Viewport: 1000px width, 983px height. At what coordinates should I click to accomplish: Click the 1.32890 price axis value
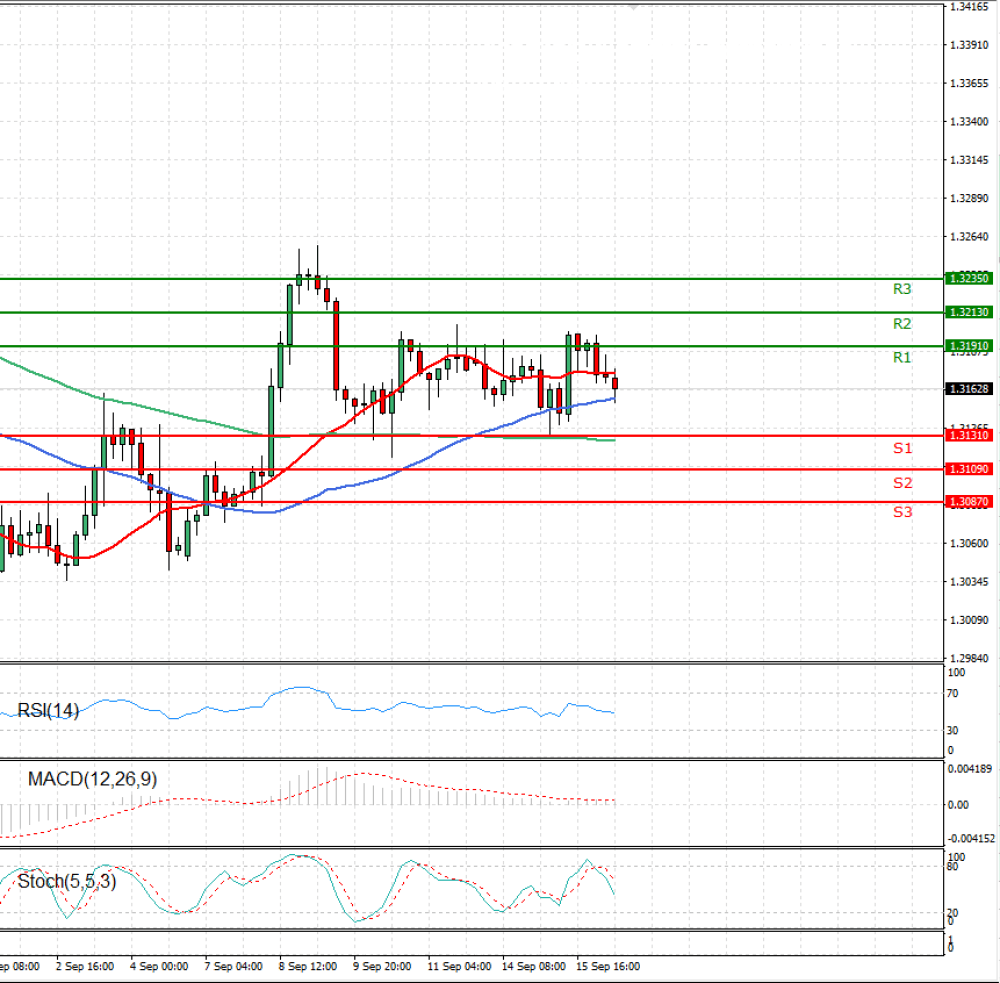969,198
